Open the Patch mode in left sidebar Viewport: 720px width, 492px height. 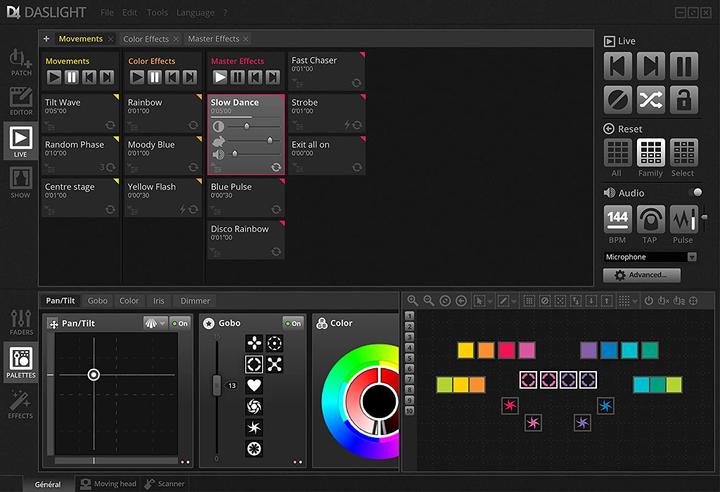click(x=21, y=63)
